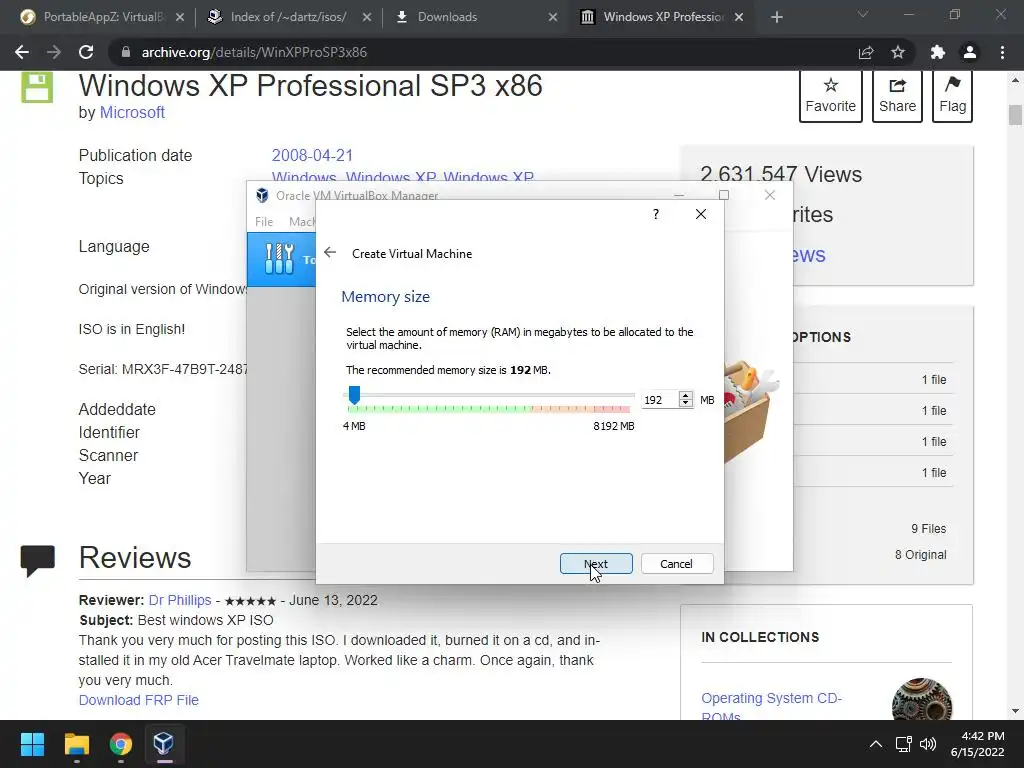1024x768 pixels.
Task: Open the Windows Start menu
Action: pos(33,744)
